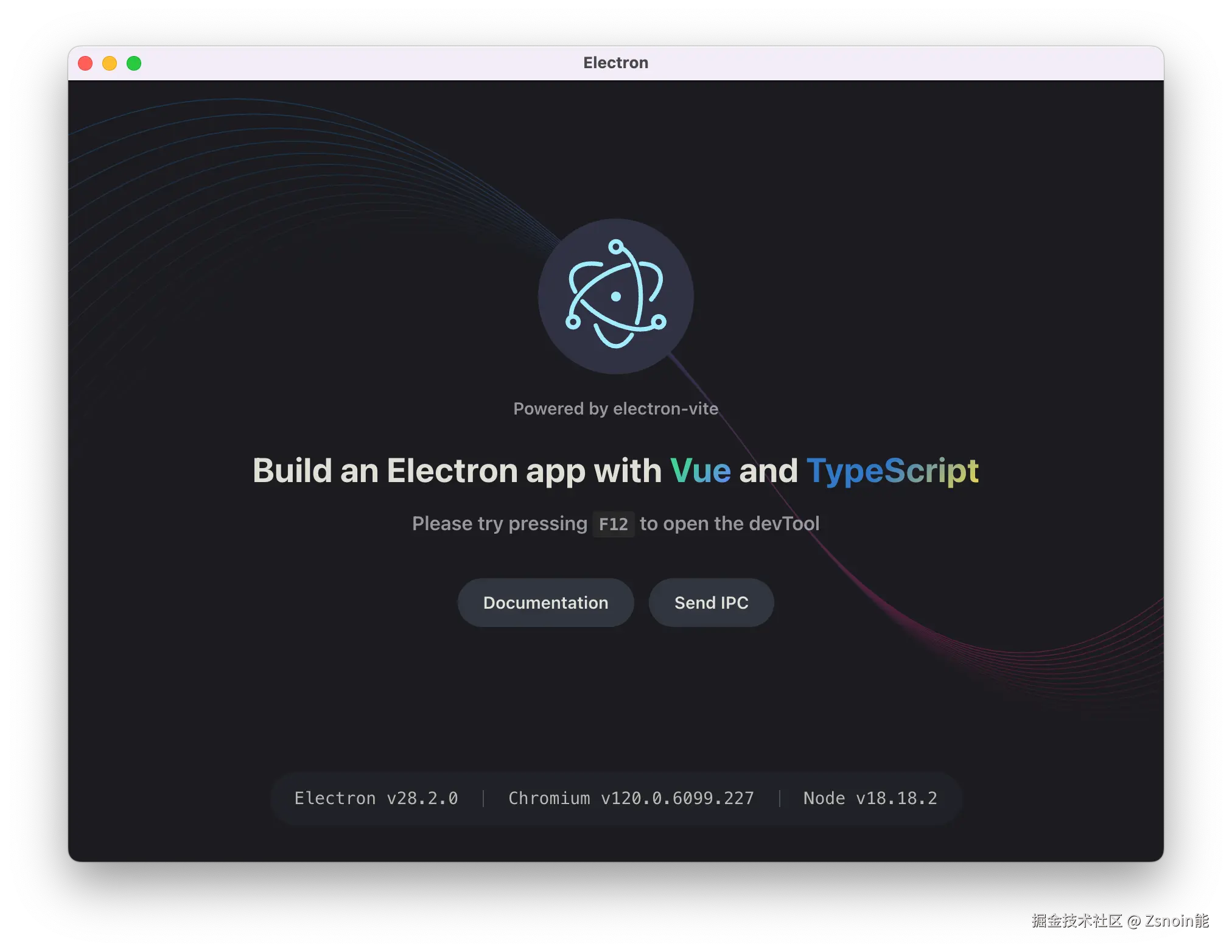Click separator between Electron and Chromium versions
Viewport: 1232px width, 952px height.
click(483, 798)
